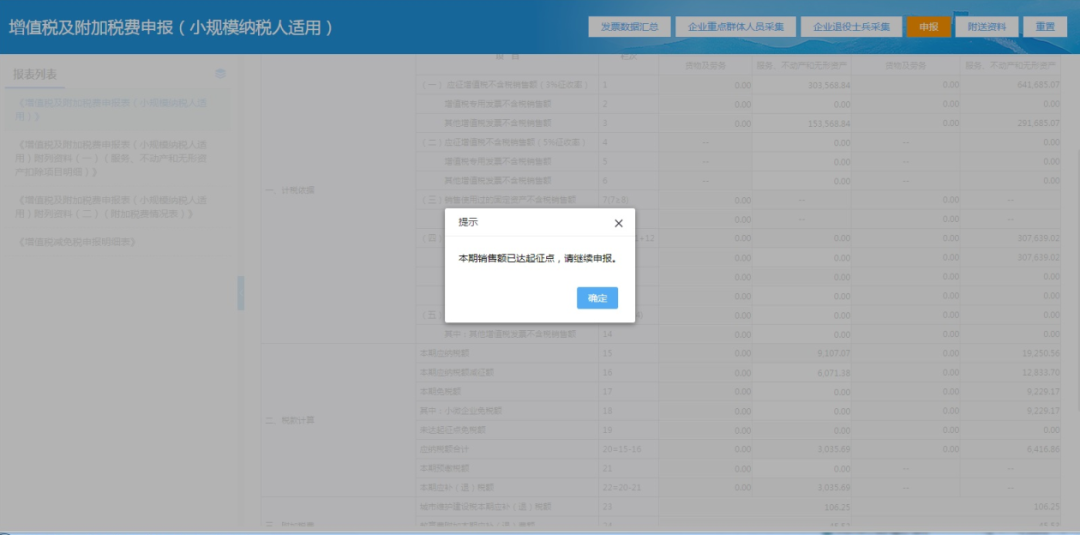The image size is (1080, 535).
Task: Click the sidebar collapse handle beside the report list
Action: tap(240, 293)
